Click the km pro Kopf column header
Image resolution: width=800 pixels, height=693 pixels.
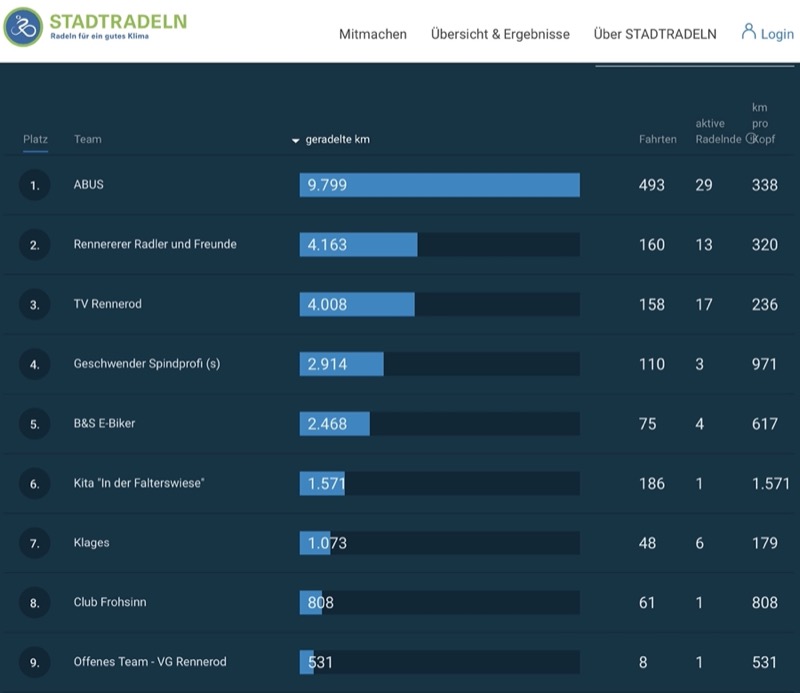click(763, 123)
